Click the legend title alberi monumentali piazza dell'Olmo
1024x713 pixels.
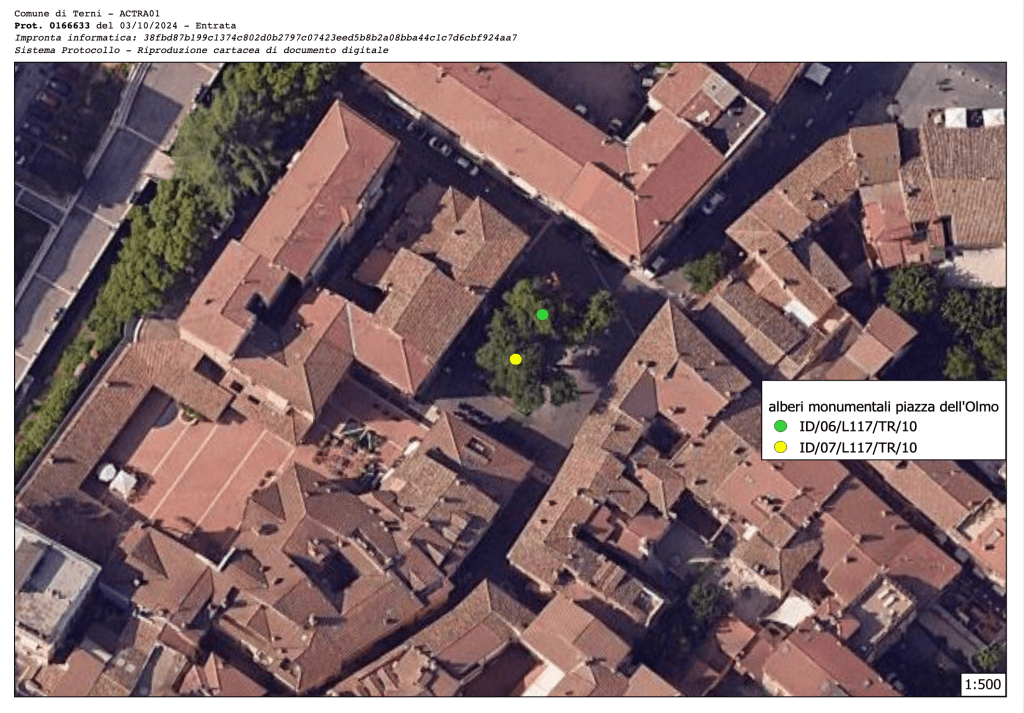coord(883,406)
